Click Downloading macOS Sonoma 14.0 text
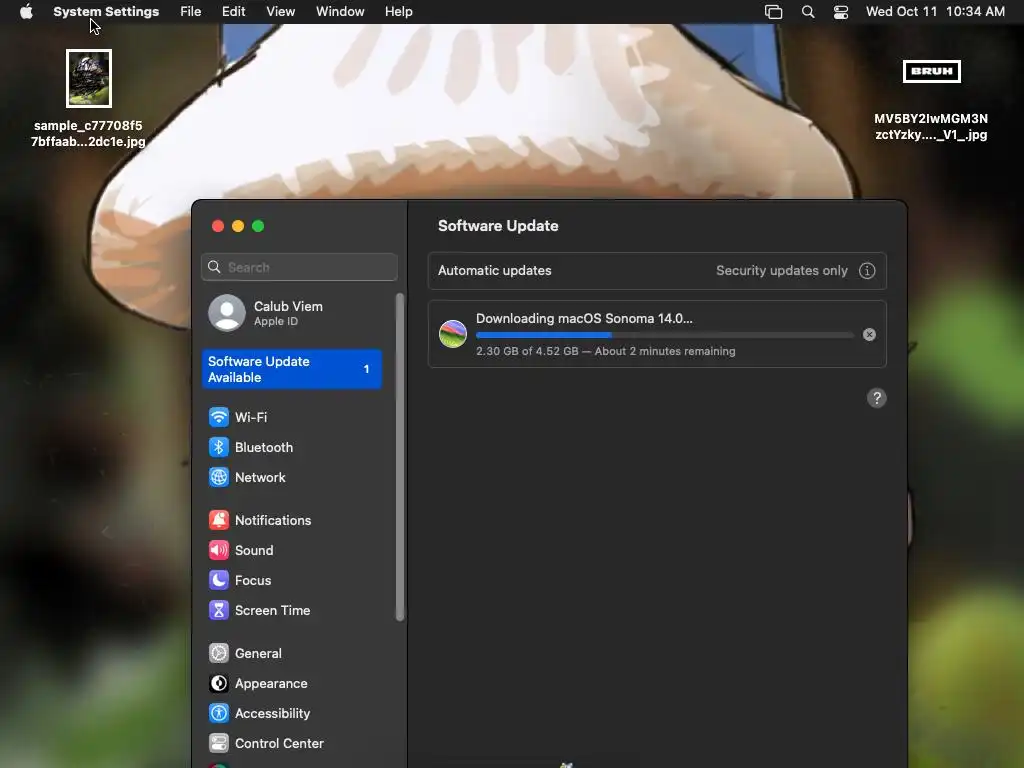Viewport: 1024px width, 768px height. coord(584,318)
